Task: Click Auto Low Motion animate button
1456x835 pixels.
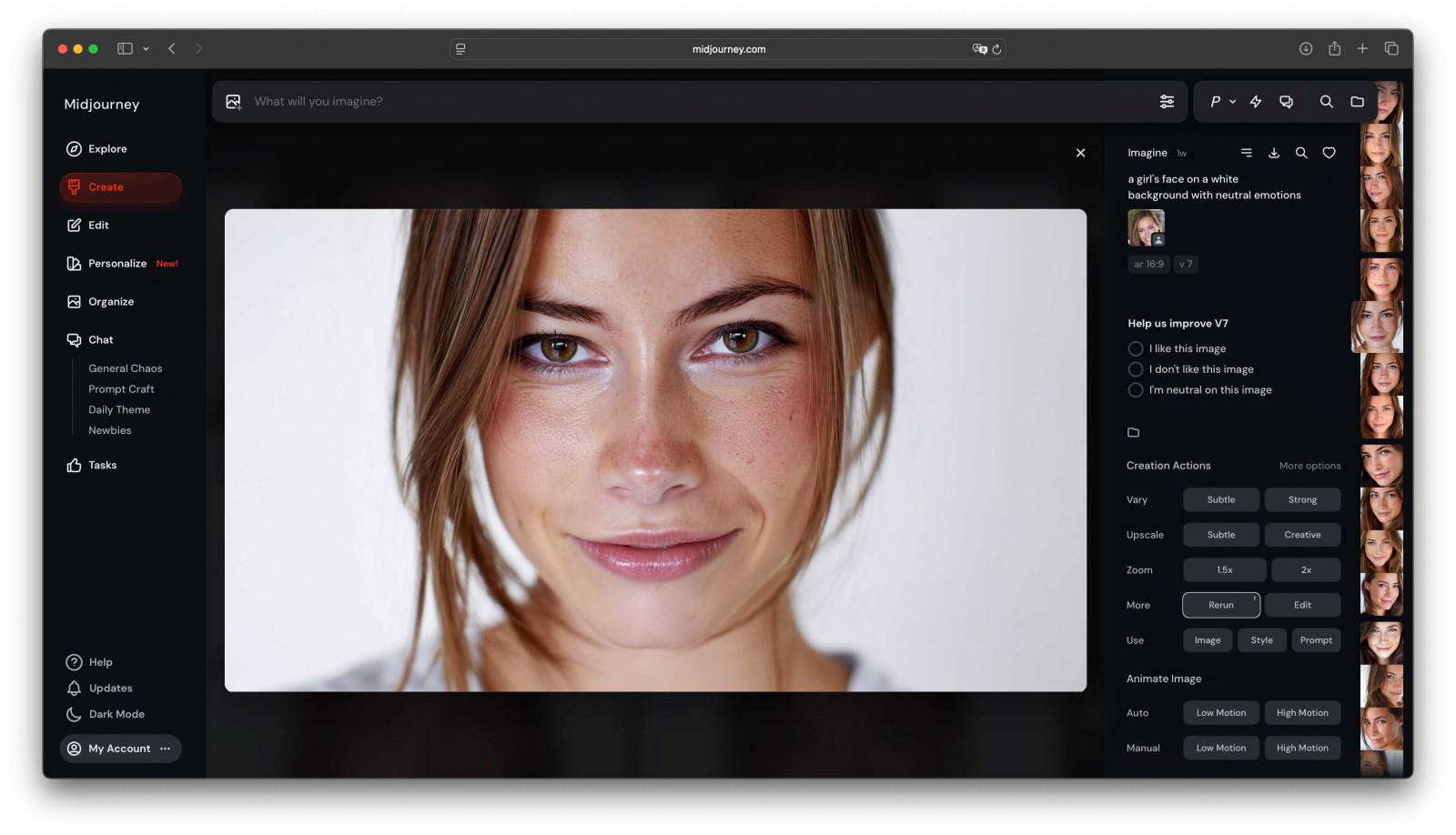Action: 1221,713
